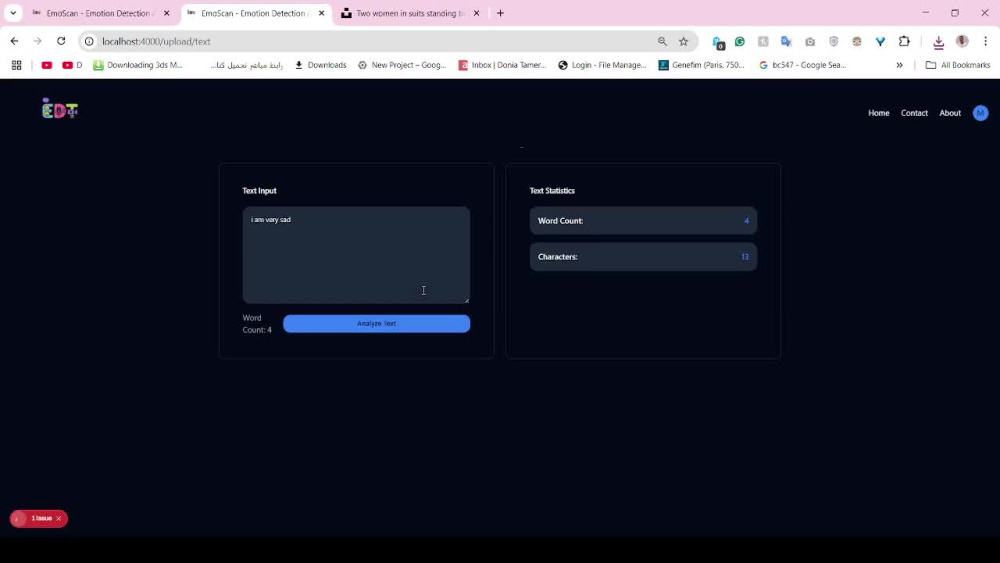1000x563 pixels.
Task: Bookmark this page with star icon
Action: [x=684, y=41]
